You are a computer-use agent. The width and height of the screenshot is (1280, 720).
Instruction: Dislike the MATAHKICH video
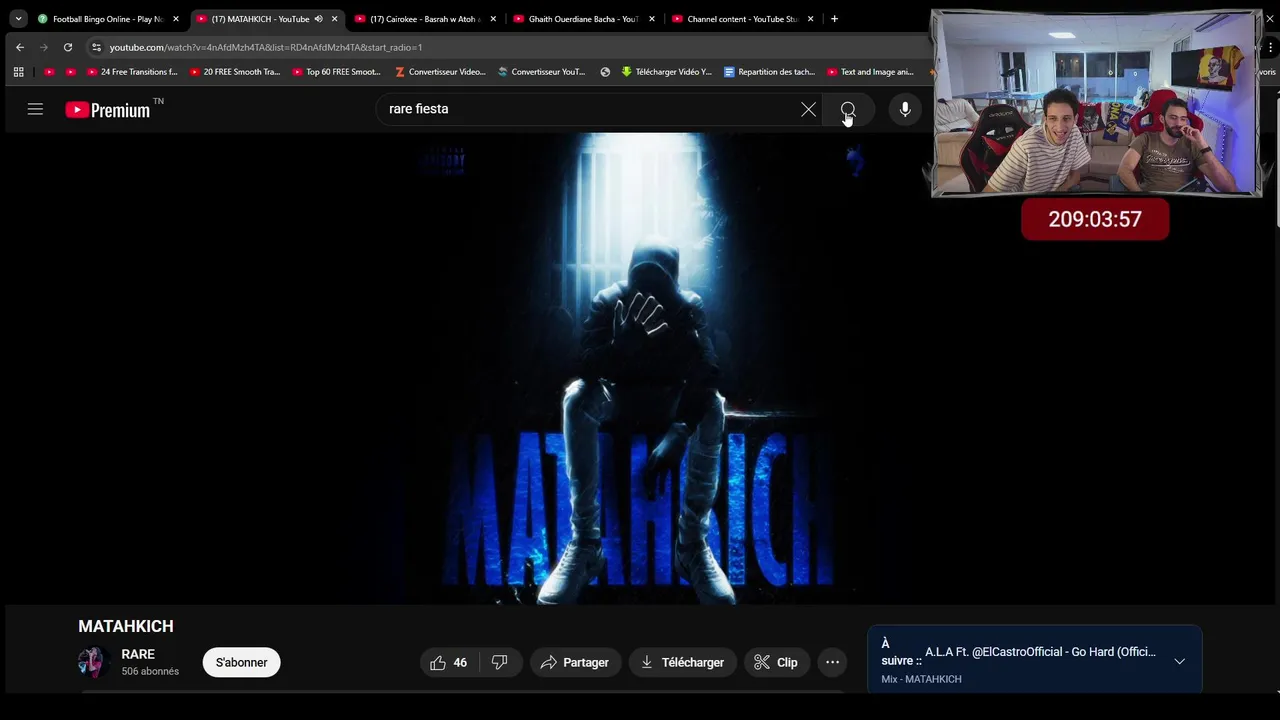[500, 662]
